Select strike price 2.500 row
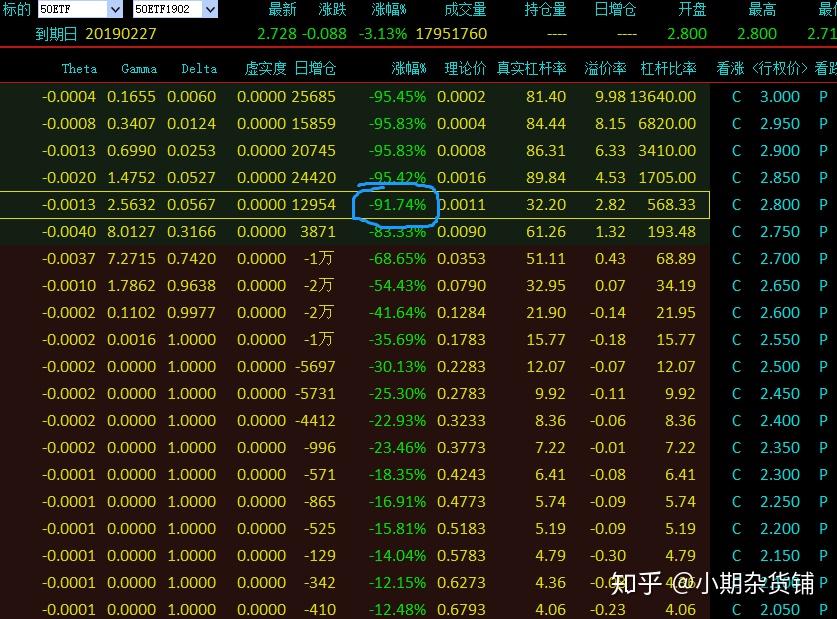Viewport: 837px width, 619px height. 780,367
